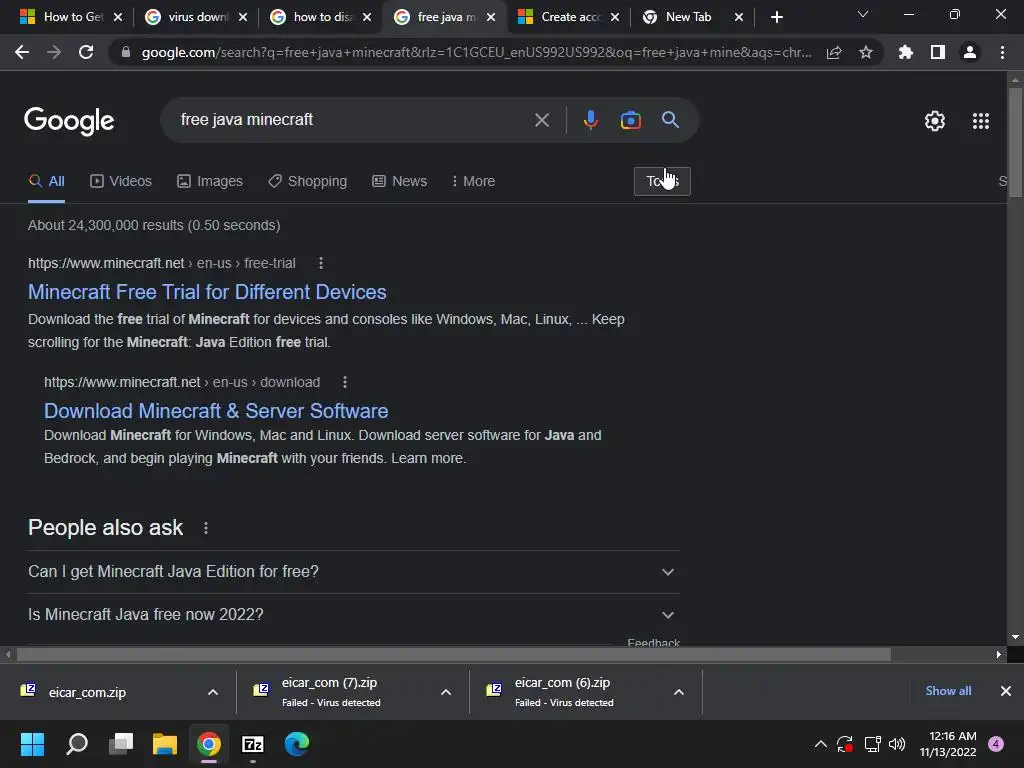Open Chrome three-dot menu
Viewport: 1024px width, 768px height.
[1002, 52]
